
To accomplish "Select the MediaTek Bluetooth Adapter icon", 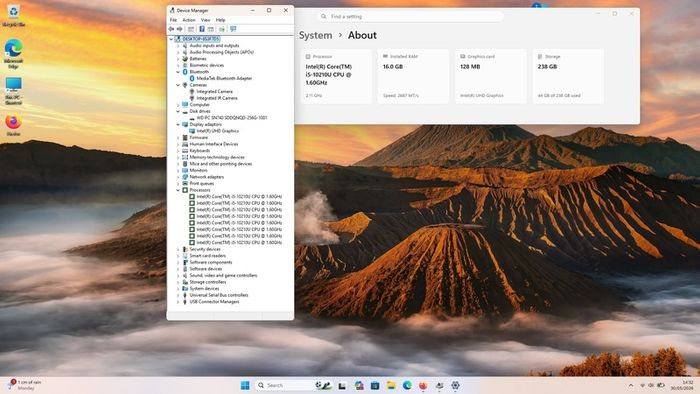I will click(x=192, y=78).
